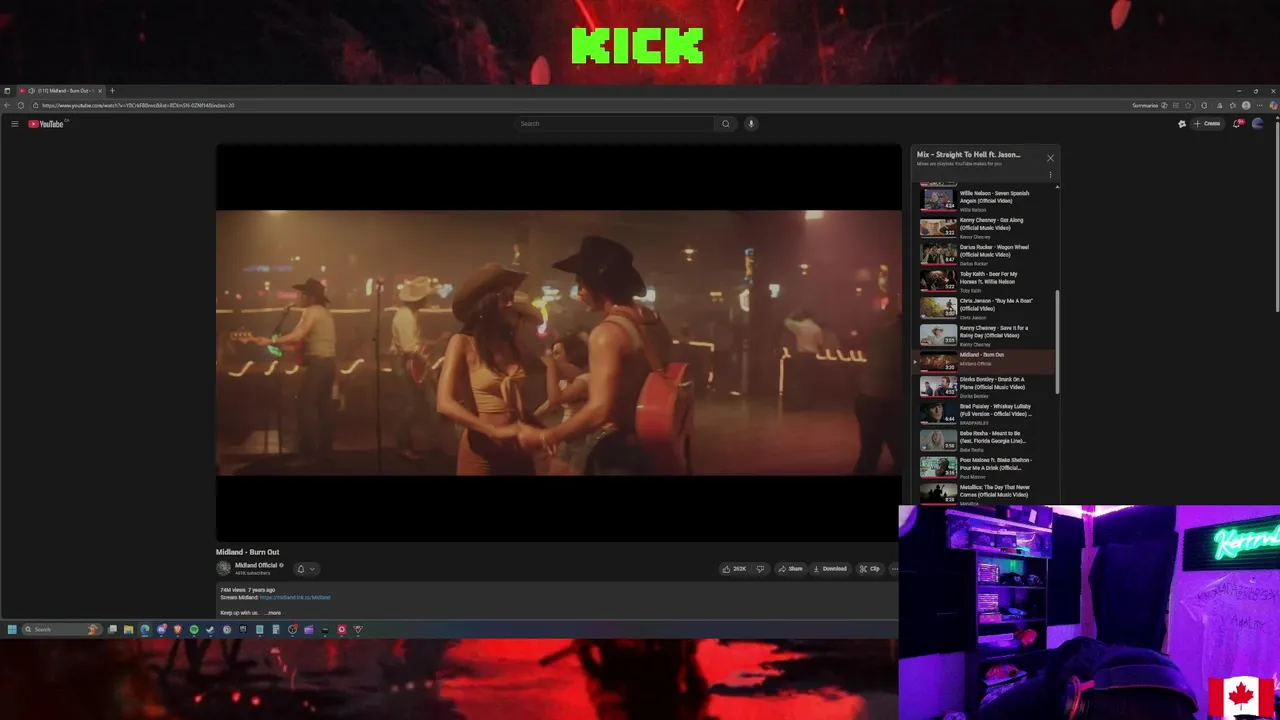This screenshot has width=1280, height=720.
Task: Click Summarise in the address bar
Action: 1145,105
